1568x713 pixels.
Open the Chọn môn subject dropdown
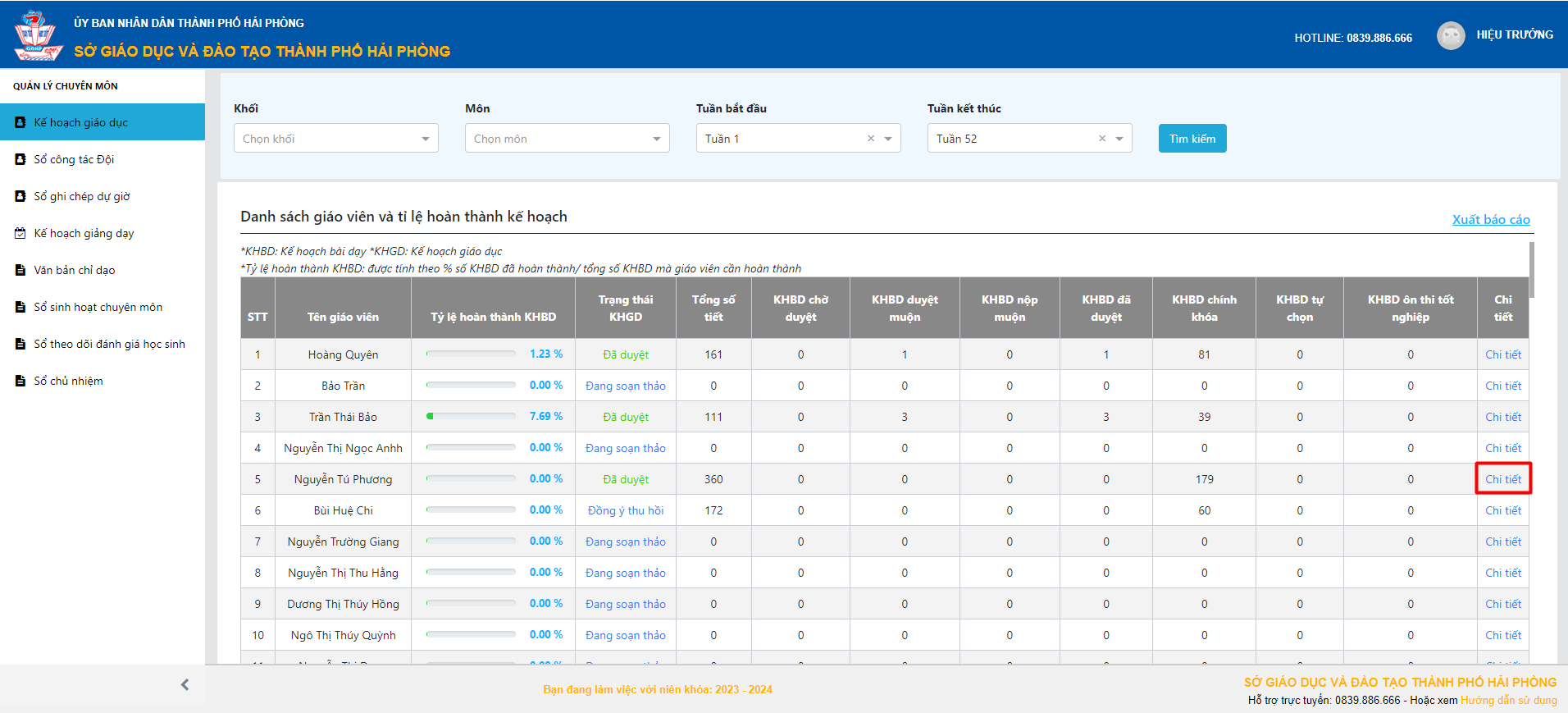(567, 139)
